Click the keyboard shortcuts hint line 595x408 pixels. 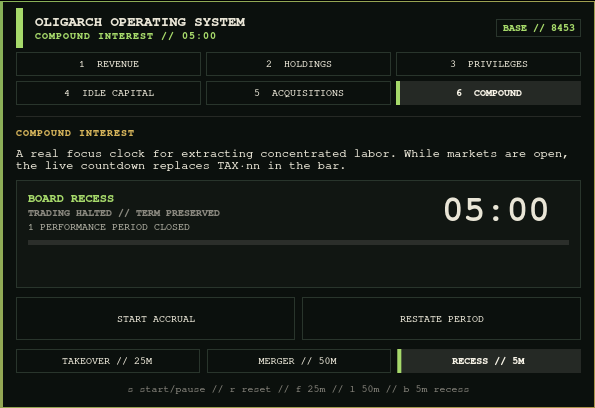click(298, 389)
